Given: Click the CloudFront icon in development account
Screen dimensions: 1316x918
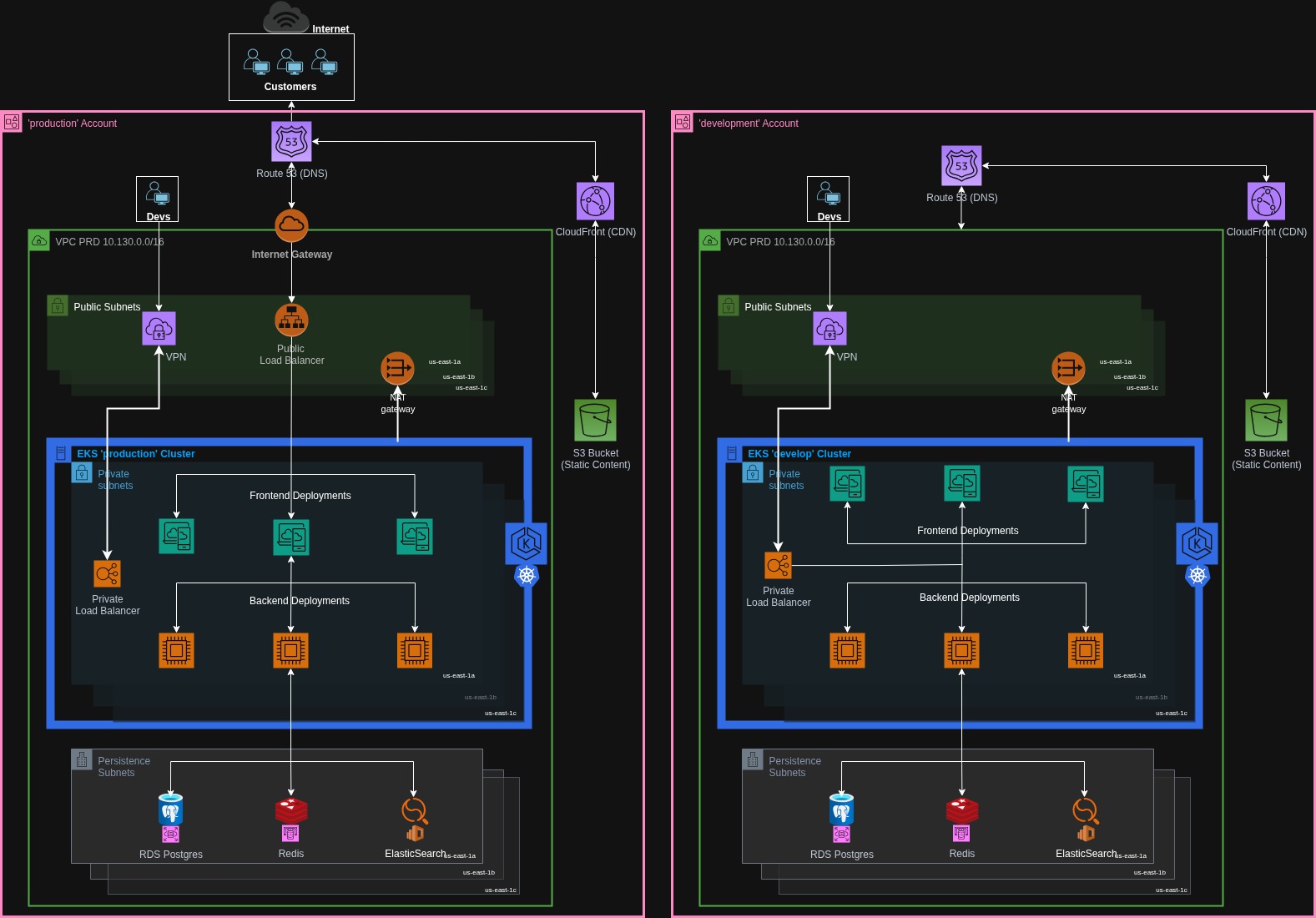Looking at the screenshot, I should 1267,201.
